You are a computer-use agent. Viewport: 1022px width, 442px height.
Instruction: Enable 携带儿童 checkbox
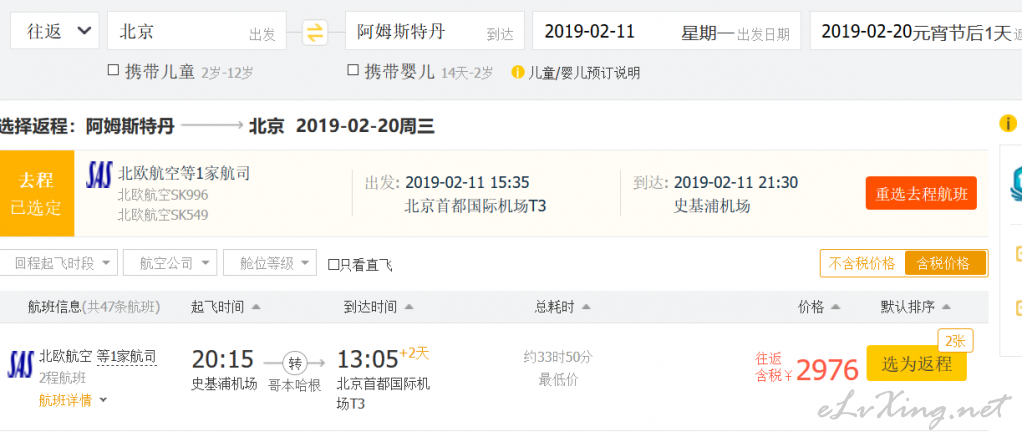[113, 70]
